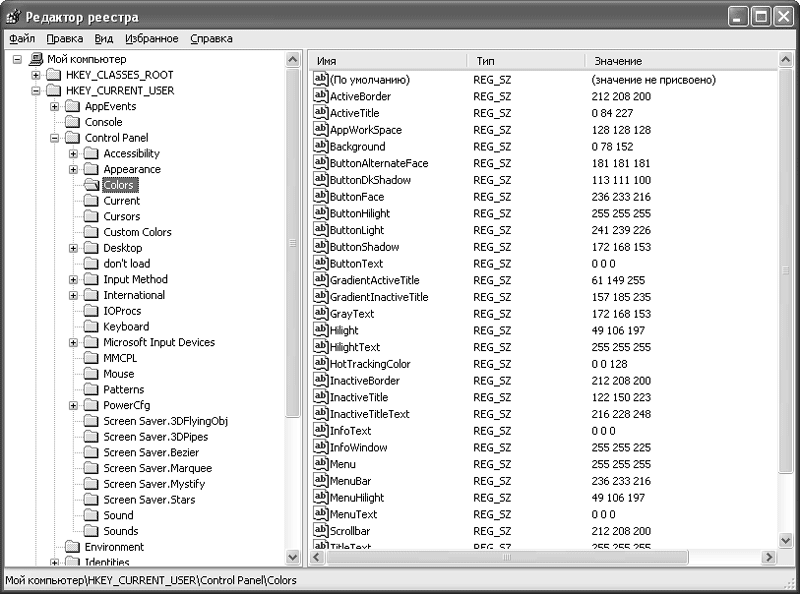
Task: Click the tree pane scroll down arrow
Action: click(293, 557)
